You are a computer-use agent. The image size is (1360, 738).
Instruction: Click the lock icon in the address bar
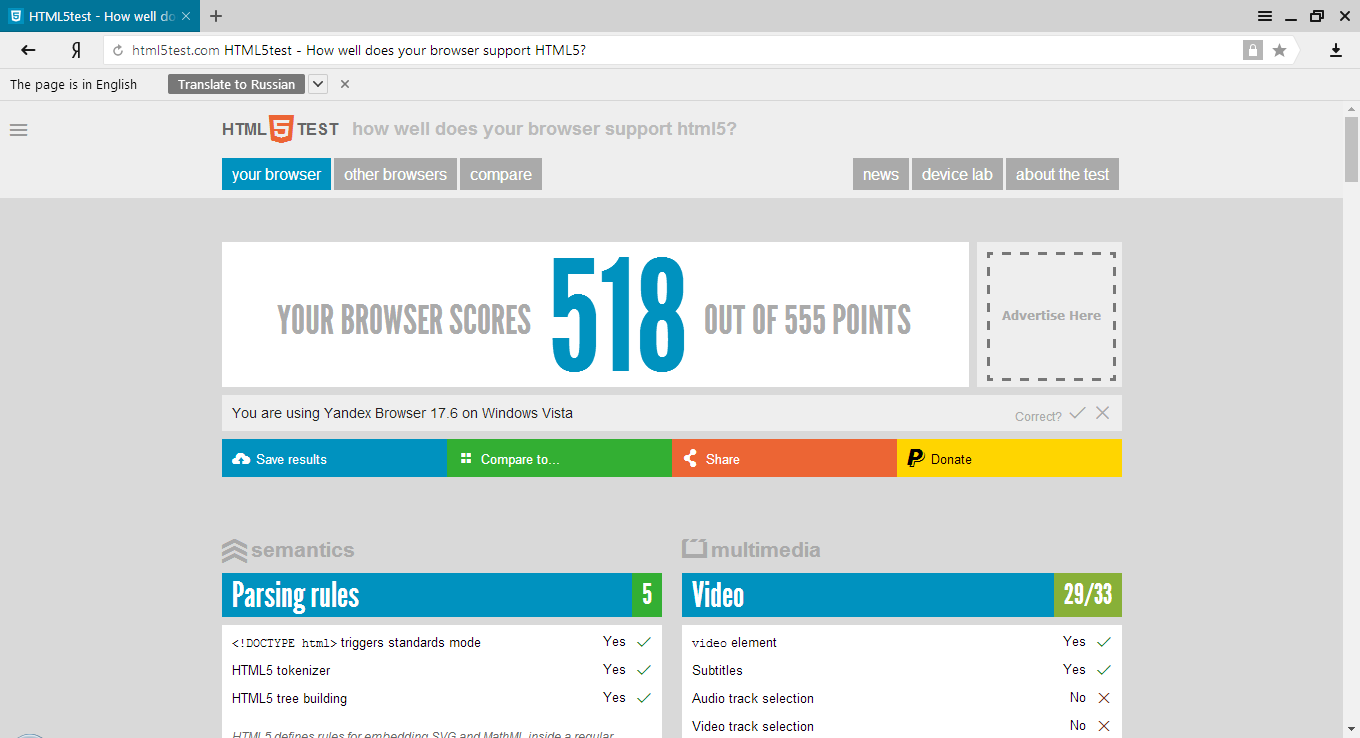coord(1252,49)
